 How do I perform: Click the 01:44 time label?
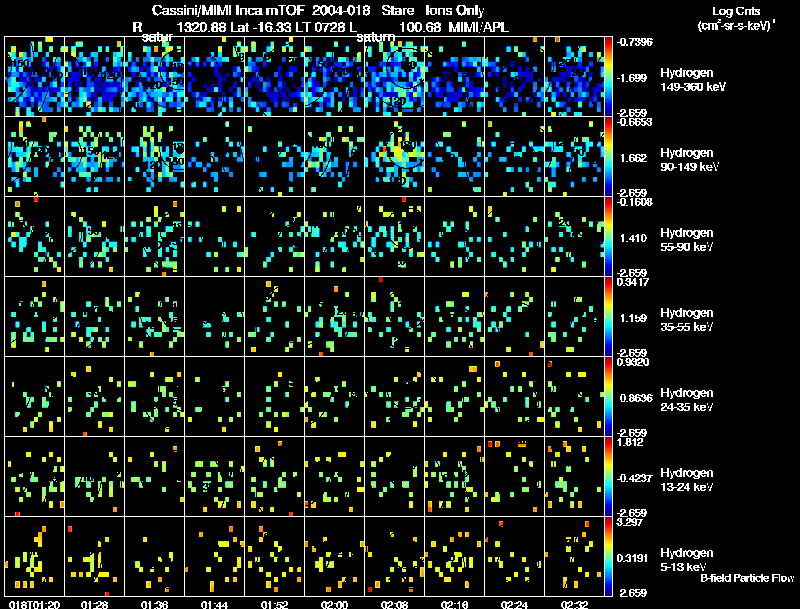tap(214, 604)
